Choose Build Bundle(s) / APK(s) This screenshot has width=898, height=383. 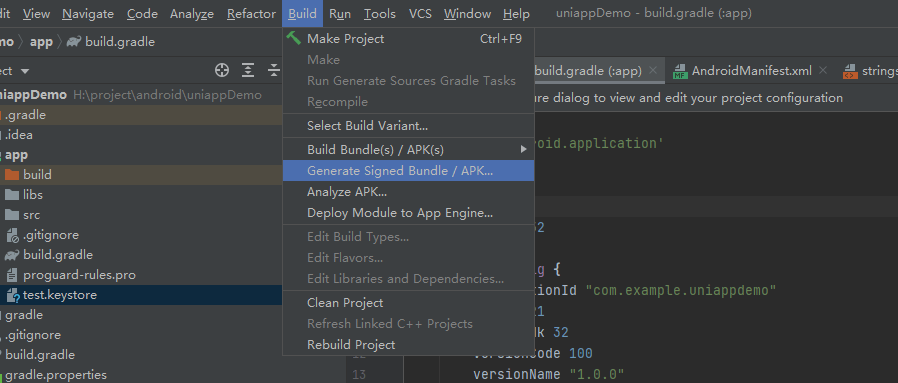[408, 149]
